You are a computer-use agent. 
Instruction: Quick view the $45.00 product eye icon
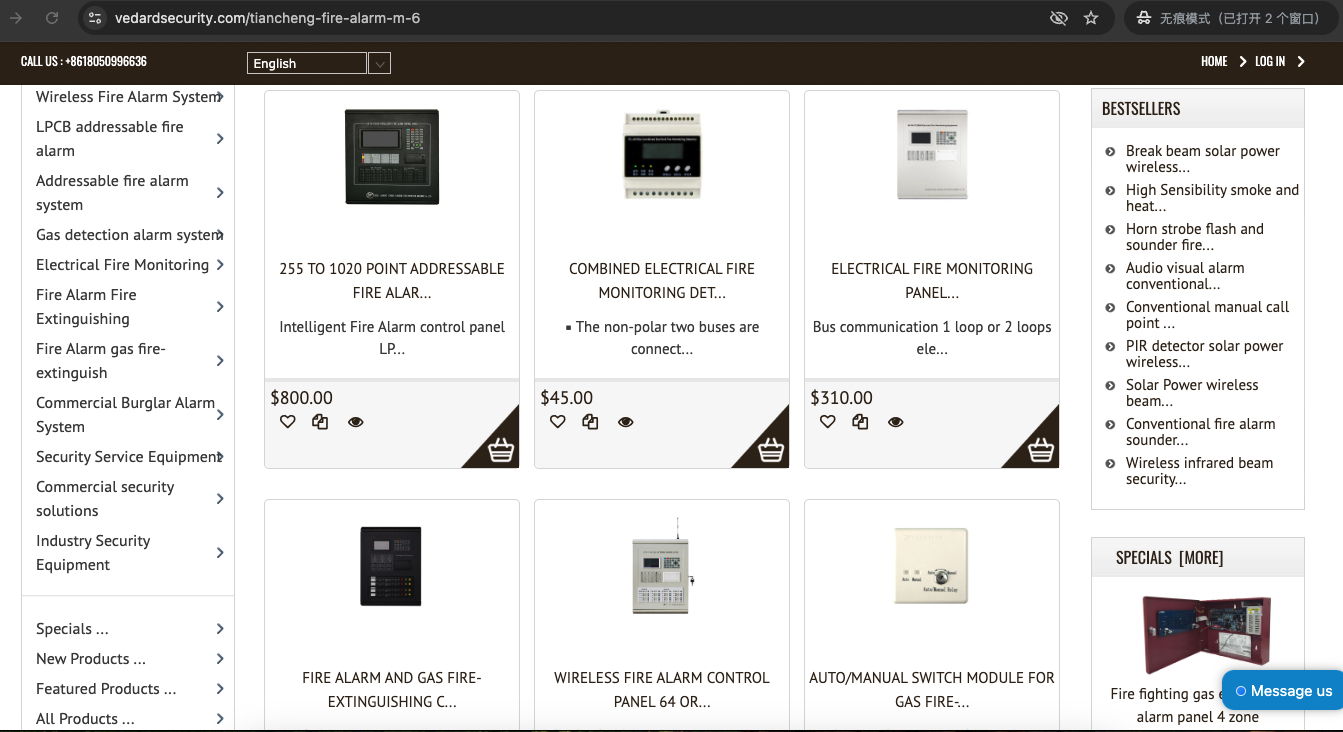coord(625,422)
